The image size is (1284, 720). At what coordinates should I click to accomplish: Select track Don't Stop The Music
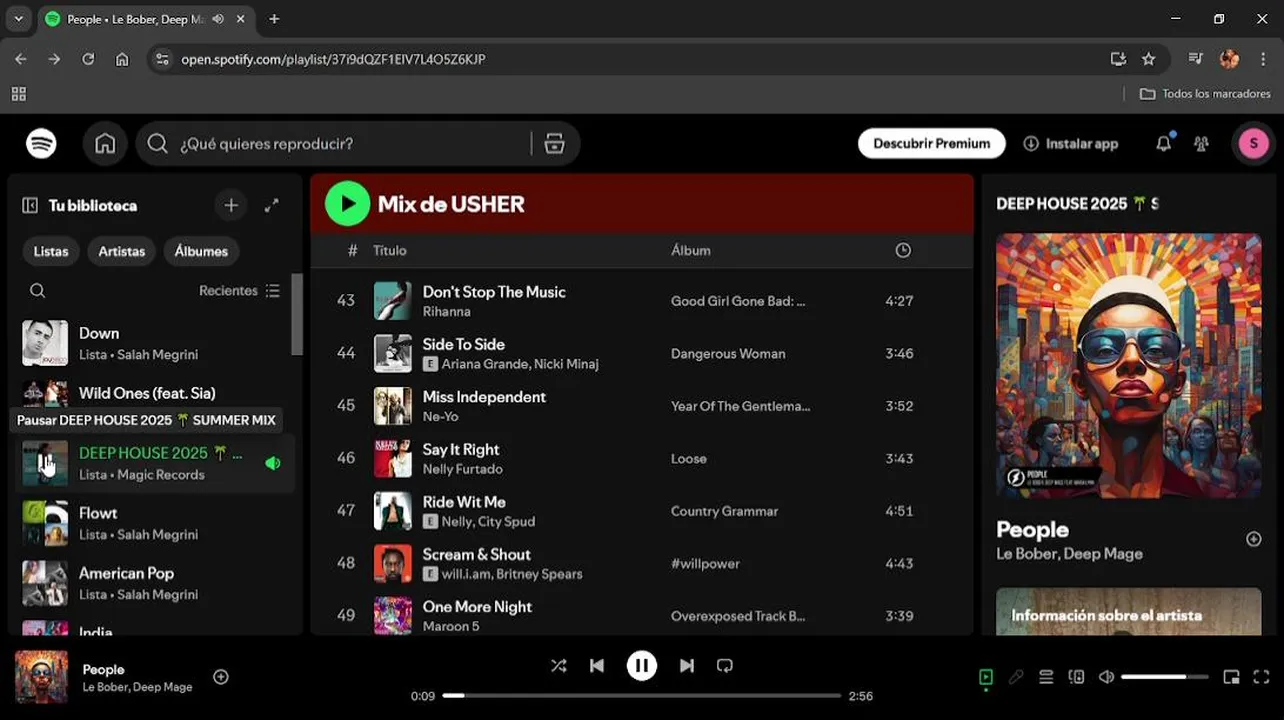494,292
